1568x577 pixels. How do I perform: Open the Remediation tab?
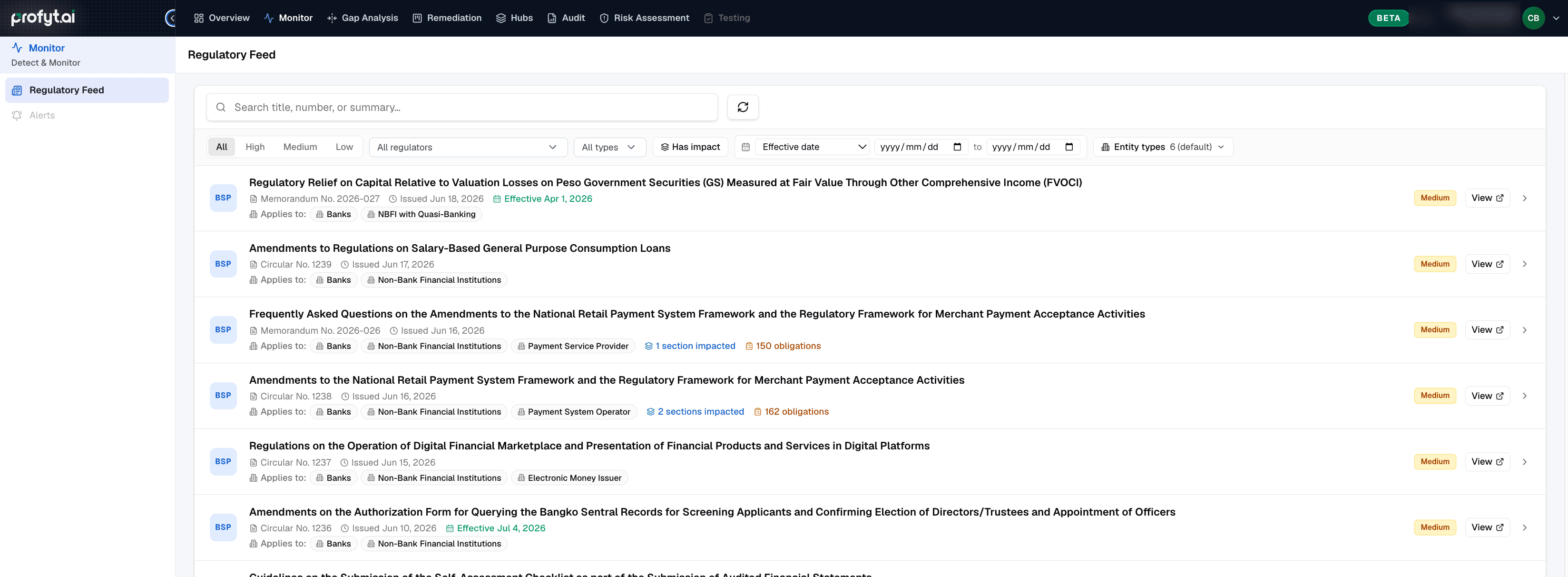click(x=447, y=18)
